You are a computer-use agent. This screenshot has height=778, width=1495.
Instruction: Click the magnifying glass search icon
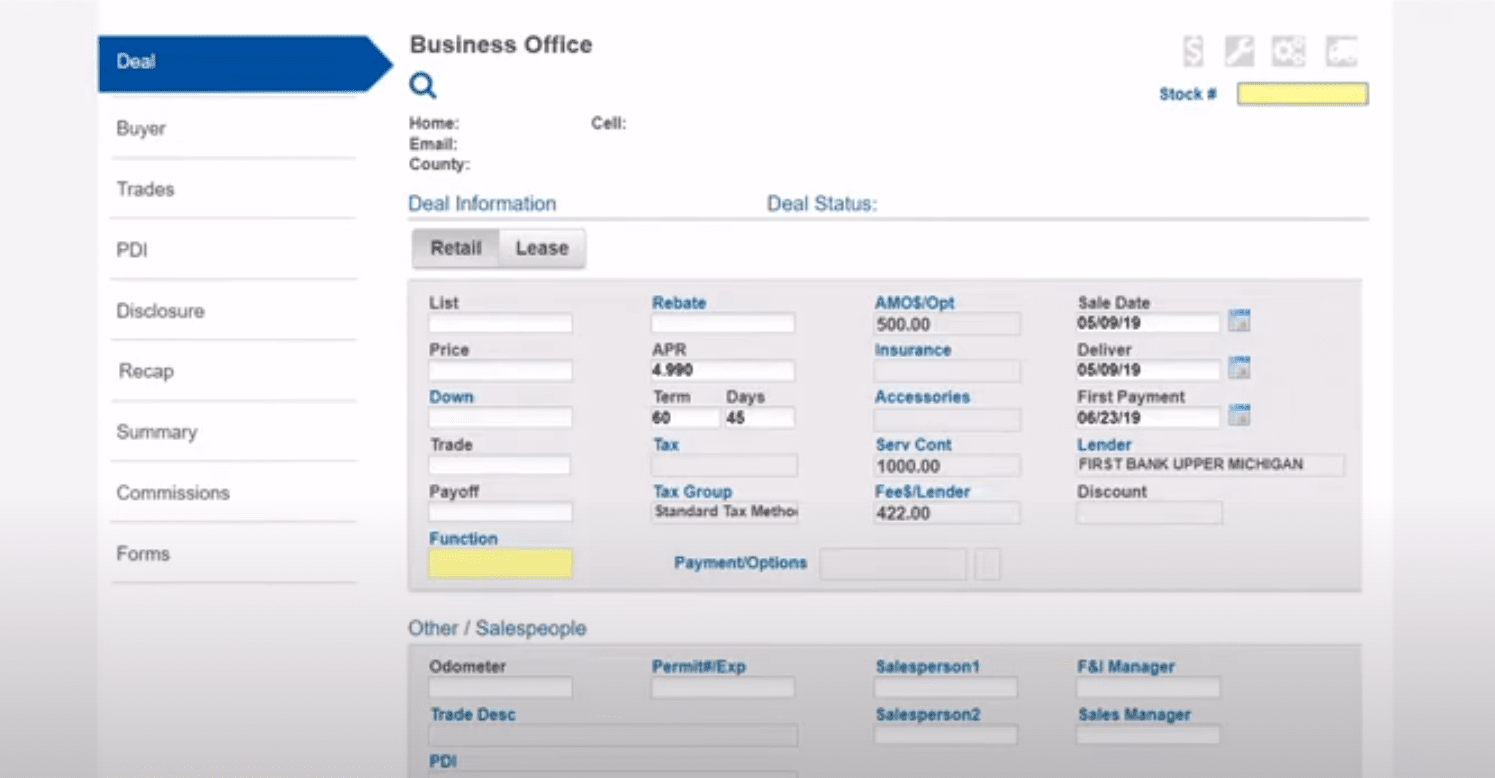(x=423, y=86)
